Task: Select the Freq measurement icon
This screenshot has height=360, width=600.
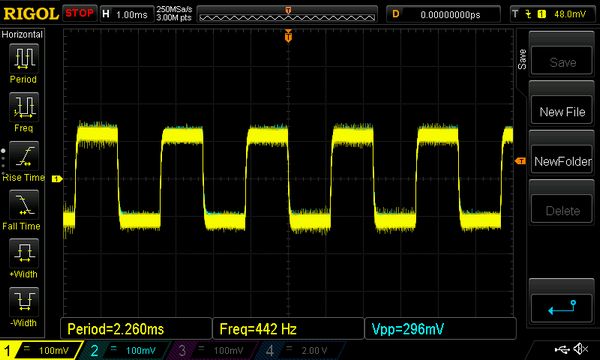Action: [x=24, y=107]
